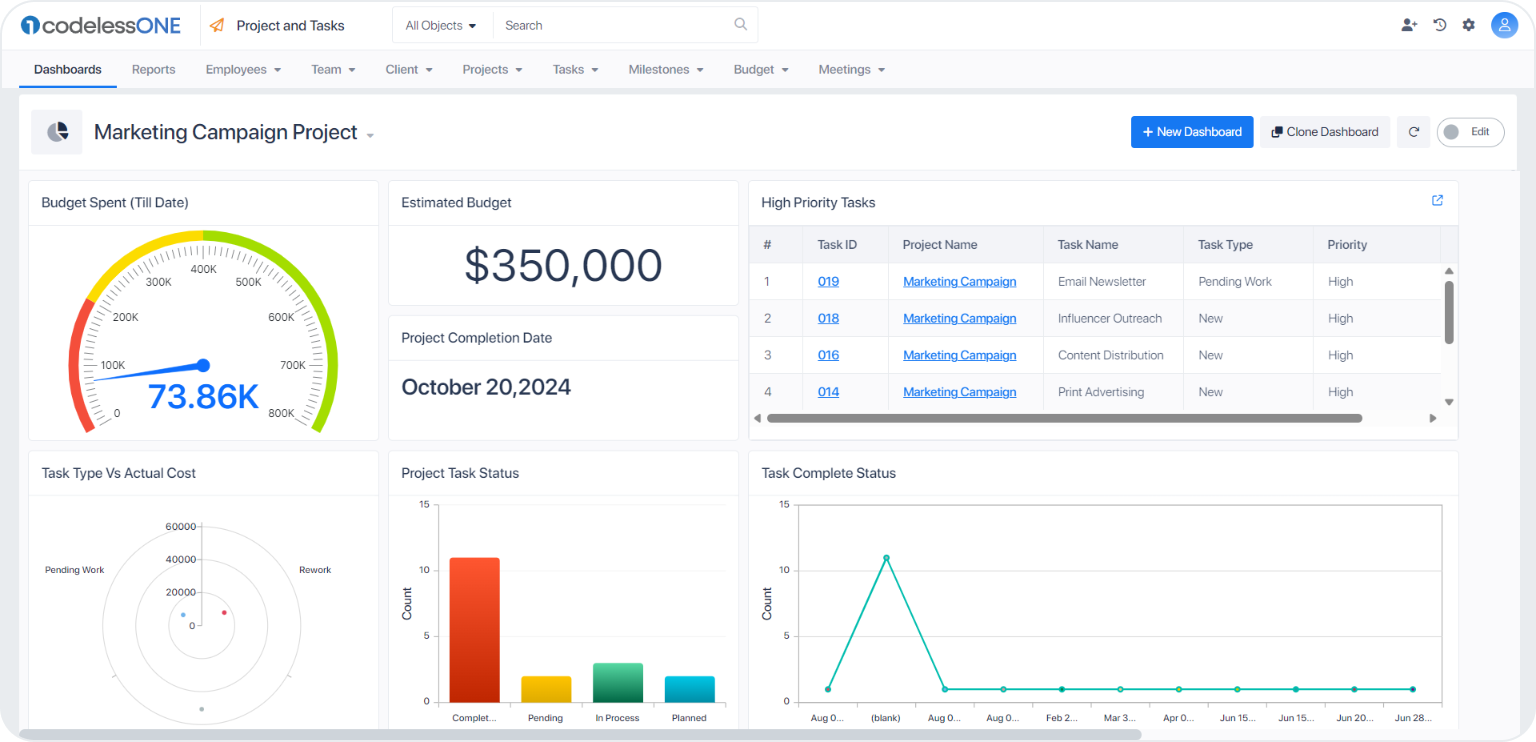Switch to the Reports tab
Image resolution: width=1536 pixels, height=742 pixels.
pos(153,70)
